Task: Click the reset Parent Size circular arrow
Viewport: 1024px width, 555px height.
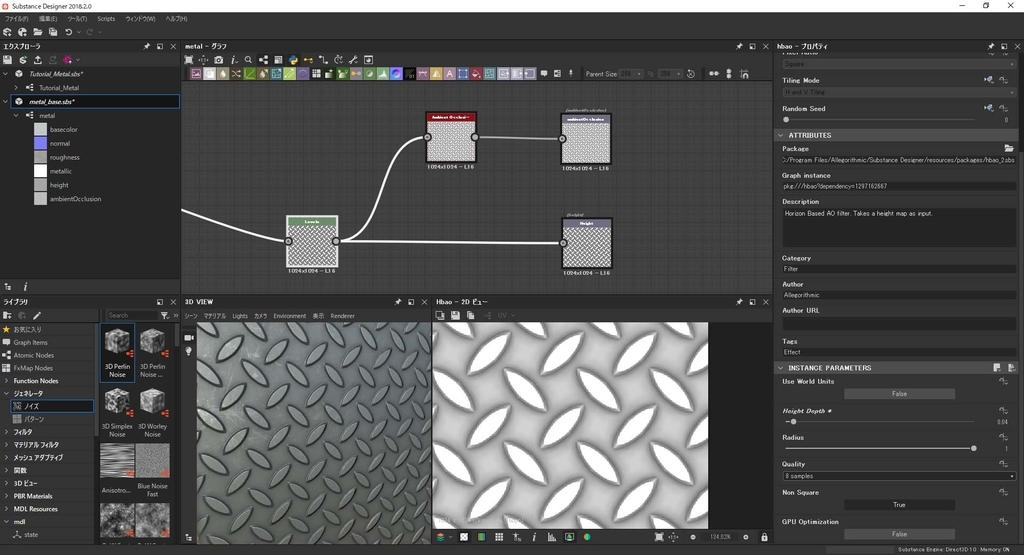Action: (691, 74)
